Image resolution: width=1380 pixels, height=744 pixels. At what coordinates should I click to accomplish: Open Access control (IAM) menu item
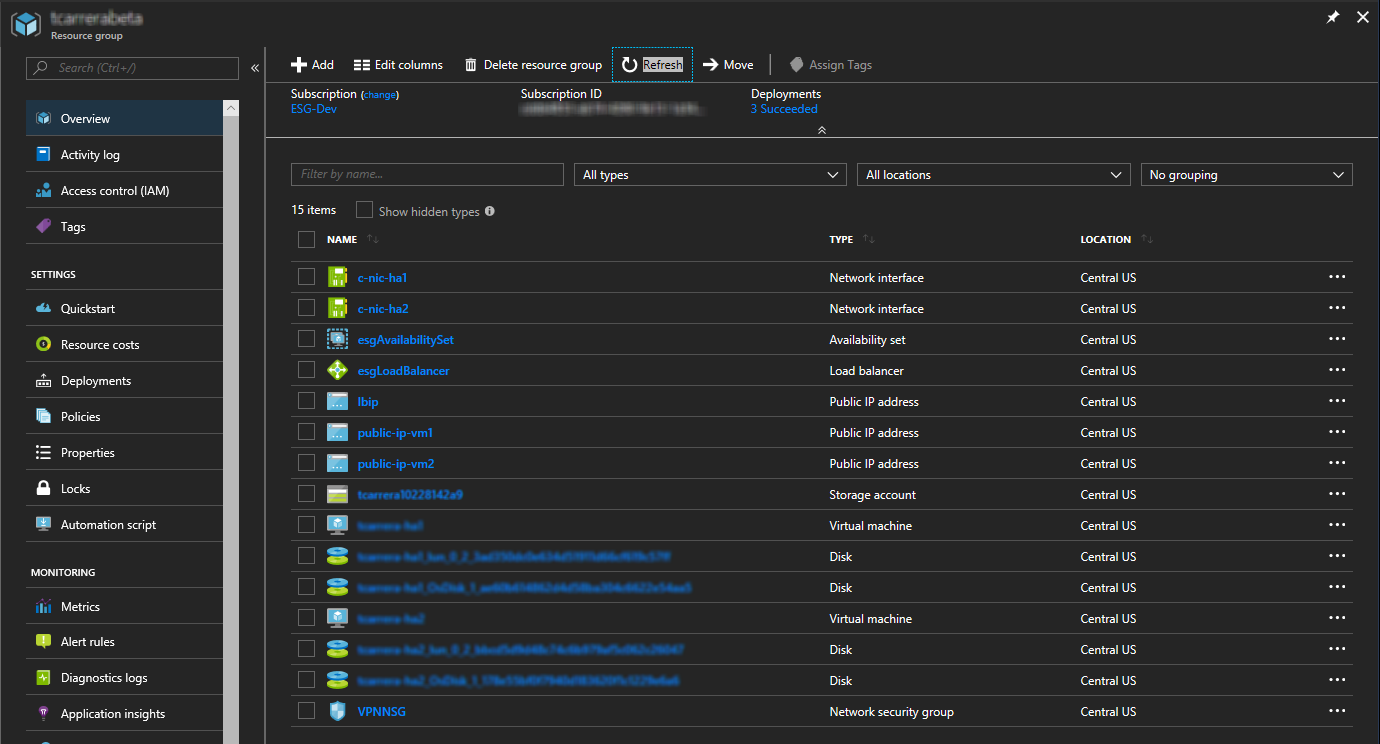[x=124, y=190]
